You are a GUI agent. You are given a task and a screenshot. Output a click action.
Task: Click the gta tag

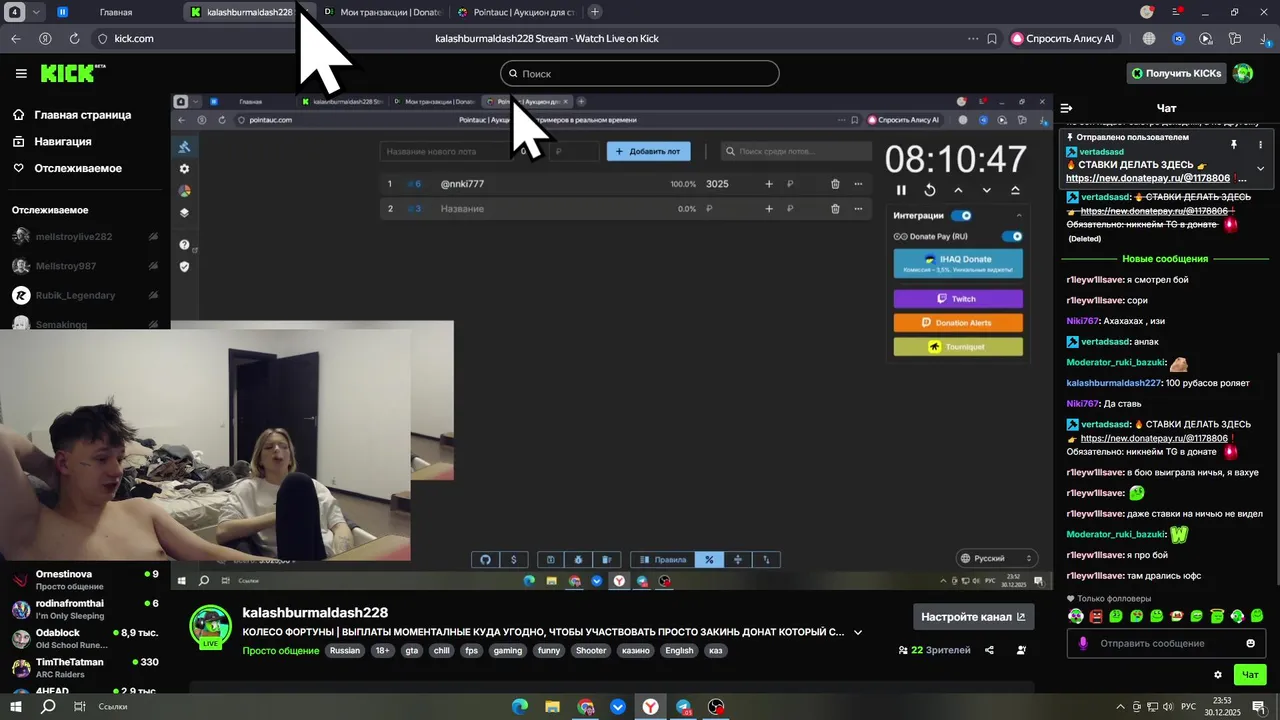click(411, 650)
